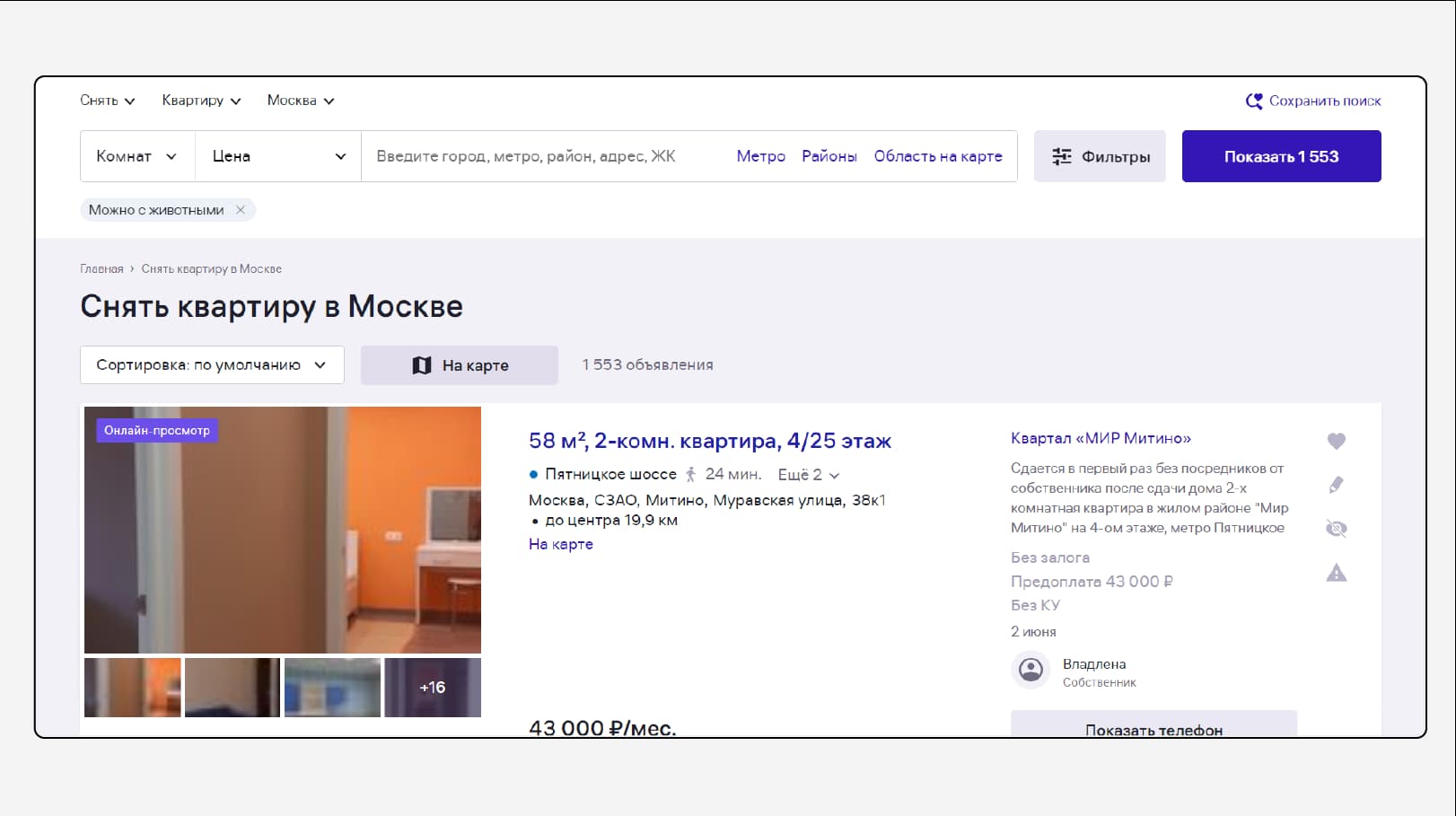Open main apartment photo

283,530
